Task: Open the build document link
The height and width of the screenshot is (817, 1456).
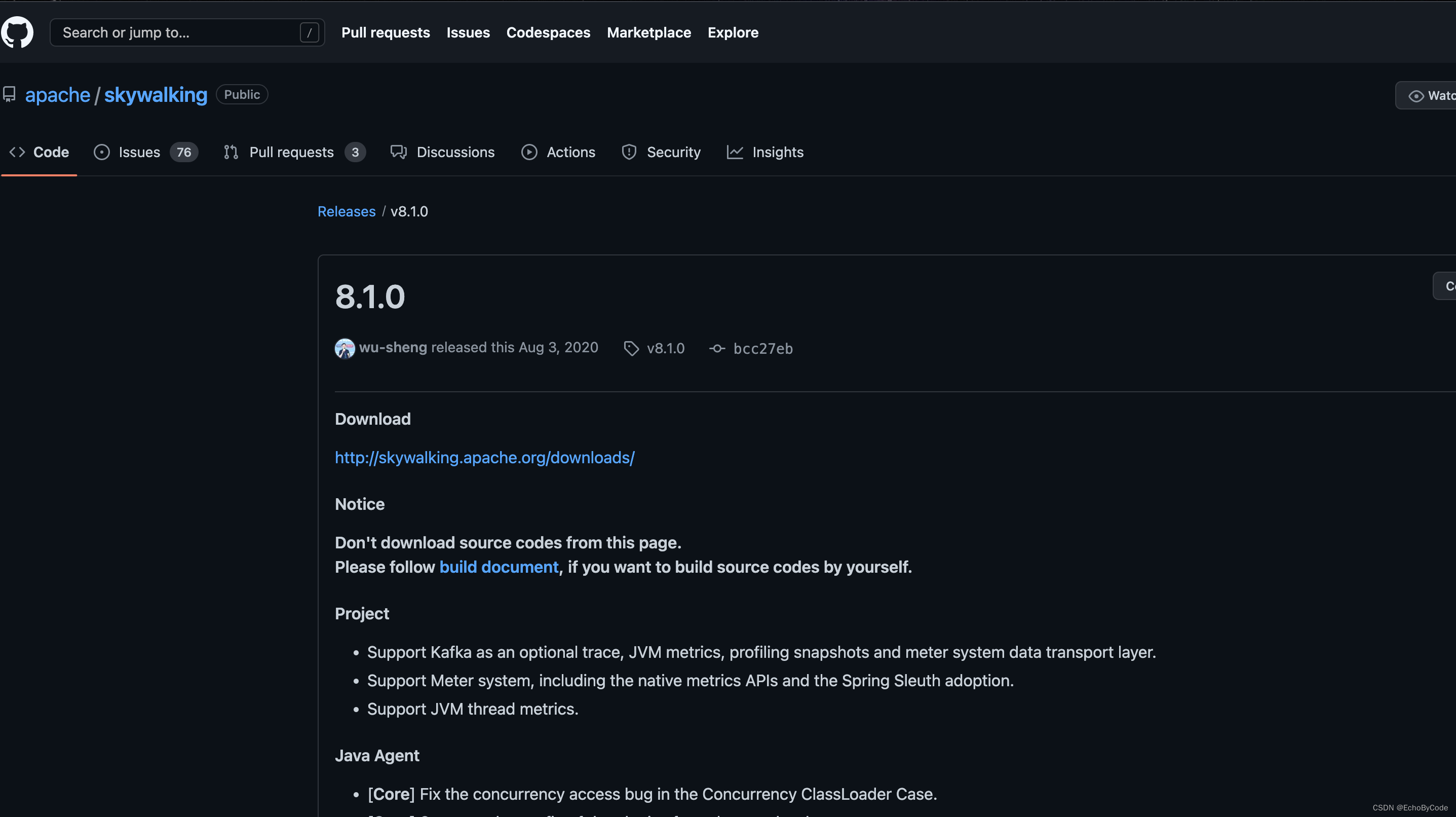Action: point(499,567)
